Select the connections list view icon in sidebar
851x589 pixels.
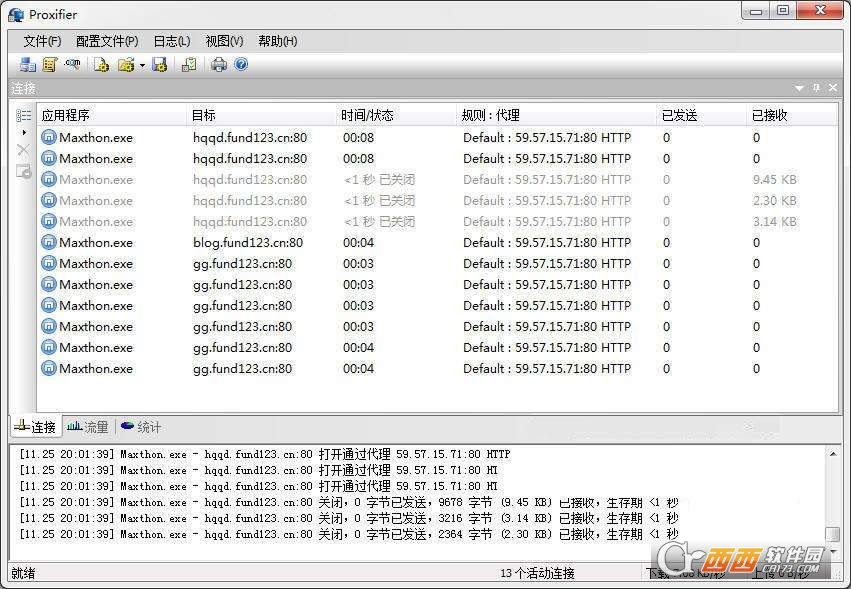click(22, 115)
